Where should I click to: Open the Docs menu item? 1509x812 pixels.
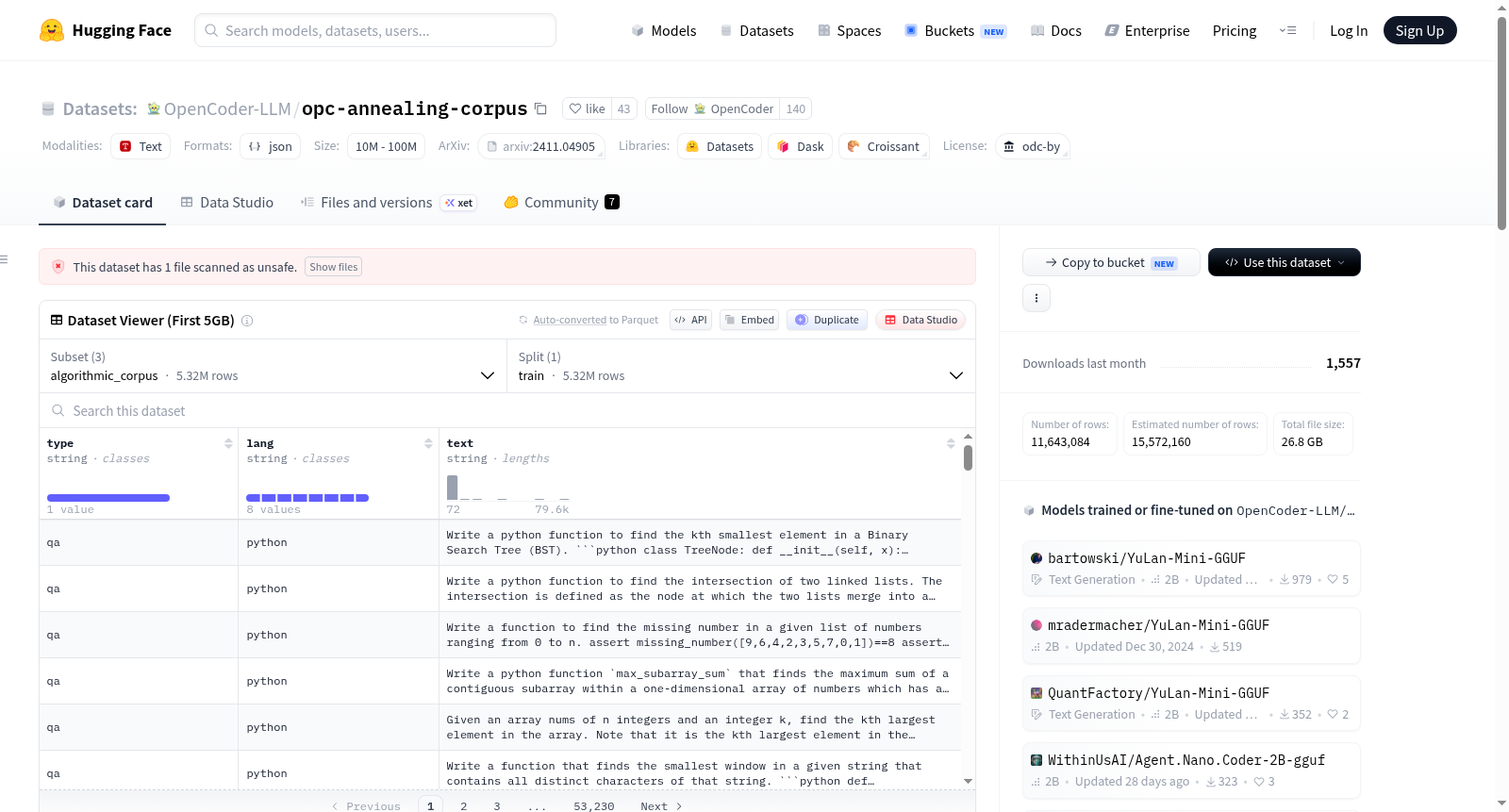pos(1056,30)
